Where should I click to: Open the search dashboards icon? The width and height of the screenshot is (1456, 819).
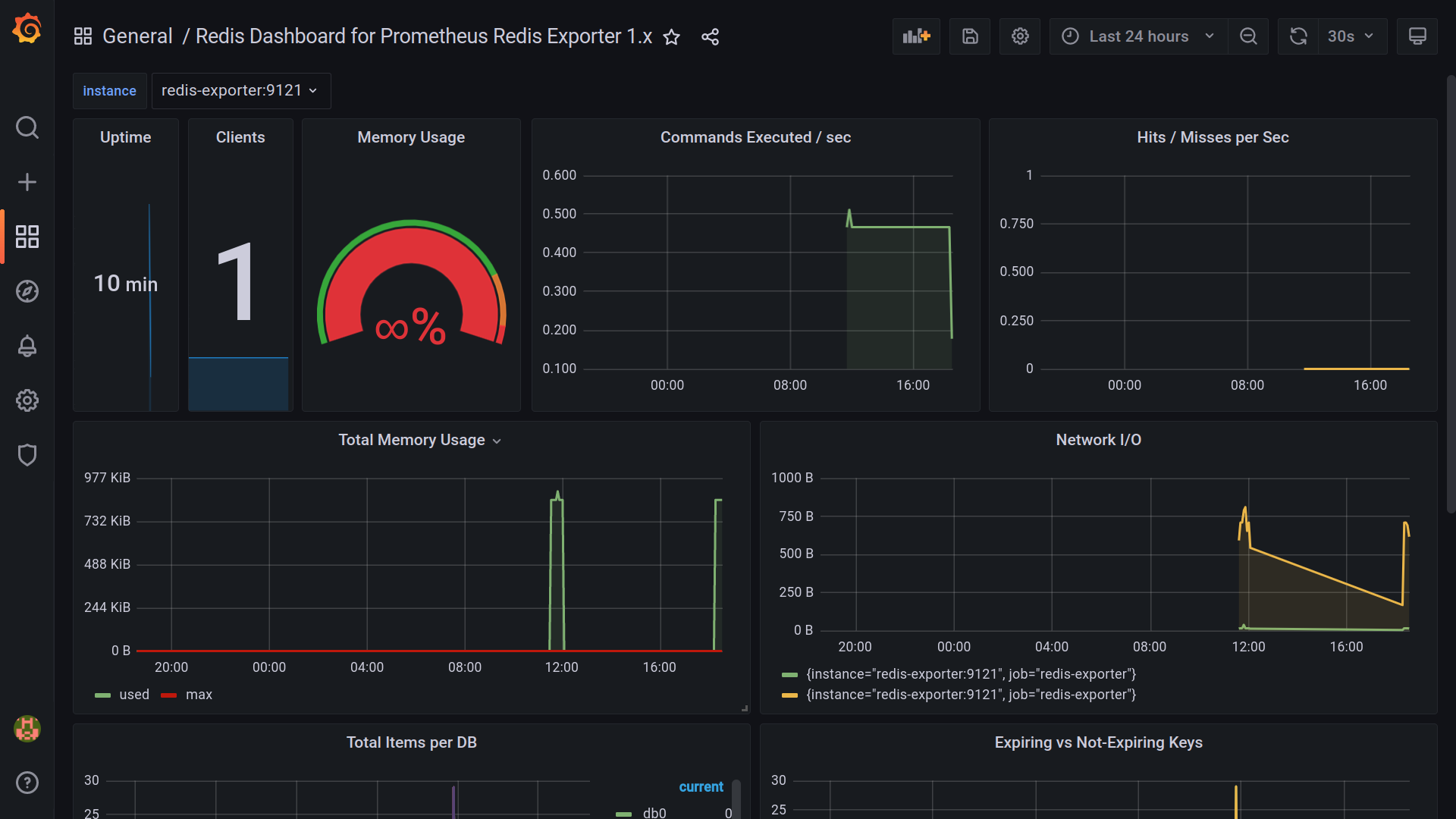pos(27,127)
